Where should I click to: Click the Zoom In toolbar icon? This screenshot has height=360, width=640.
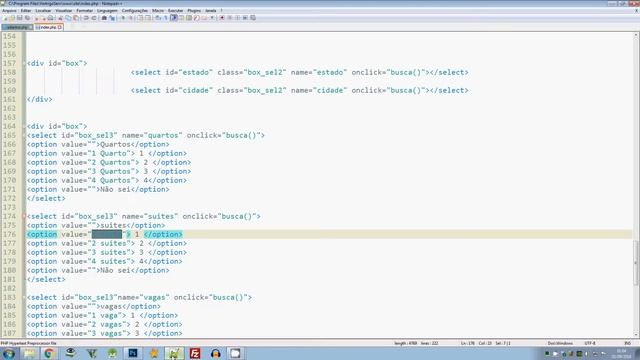pos(123,18)
